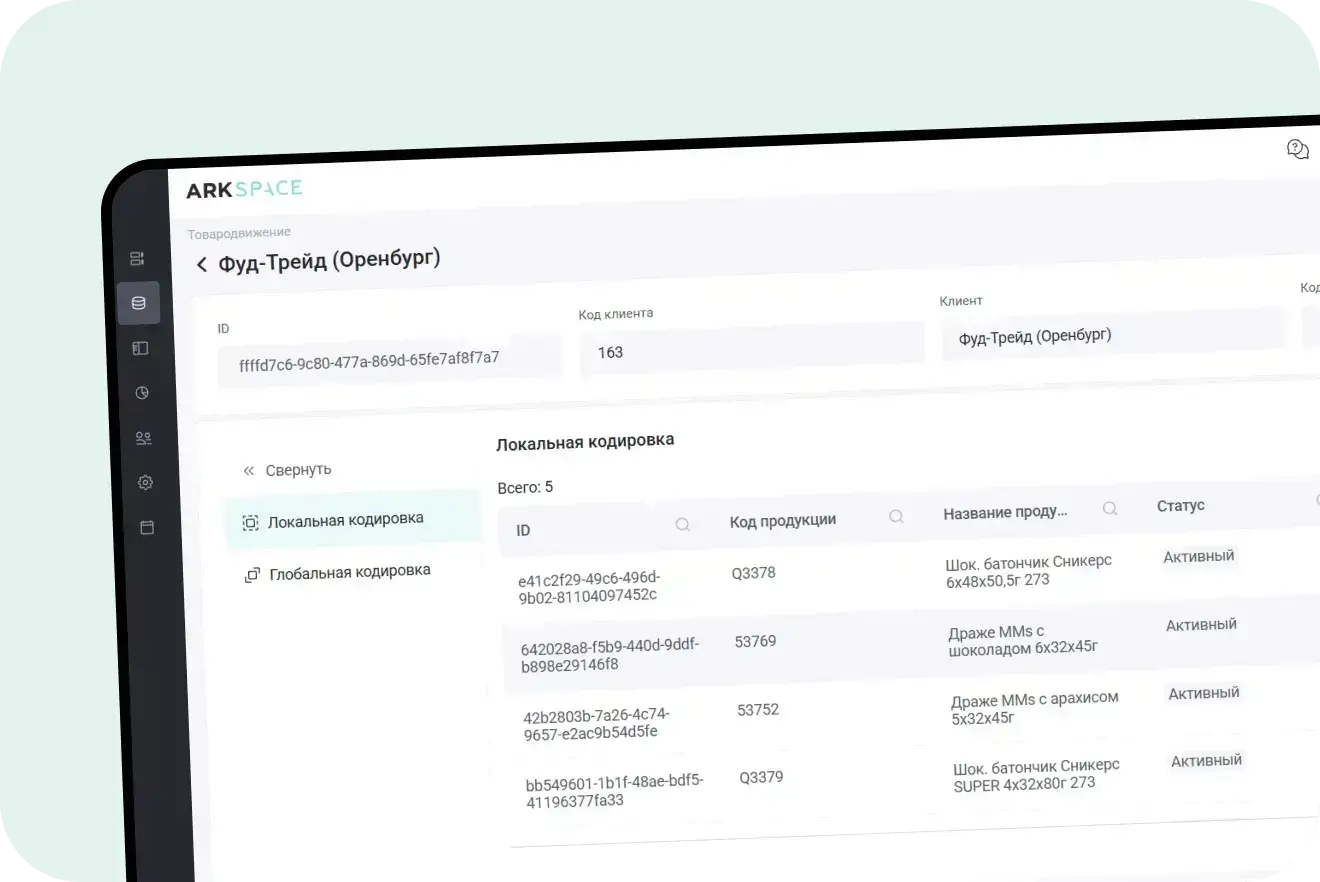The width and height of the screenshot is (1320, 882).
Task: Click the ID column header
Action: [523, 530]
